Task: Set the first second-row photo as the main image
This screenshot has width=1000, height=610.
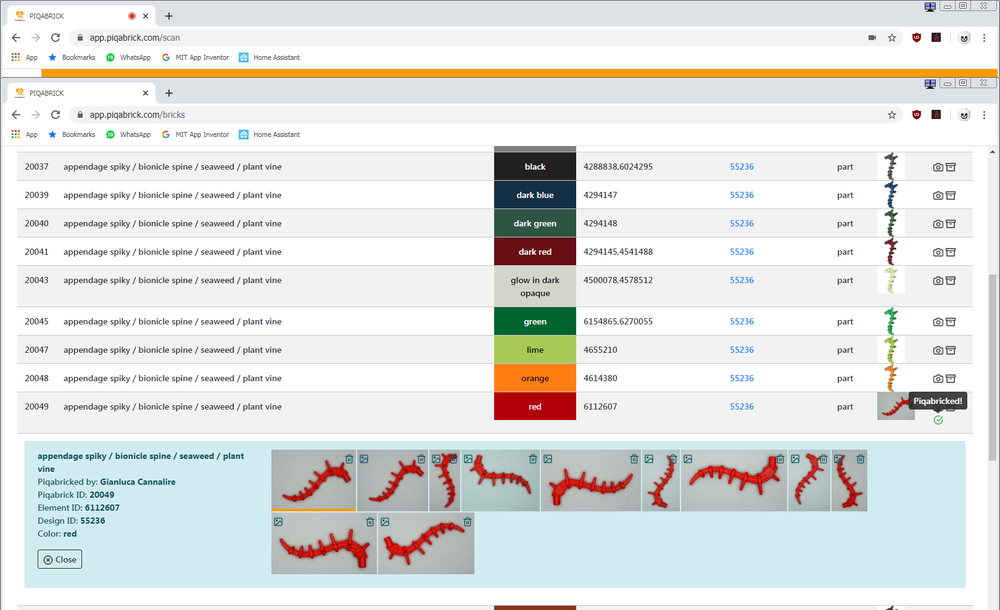Action: click(278, 522)
